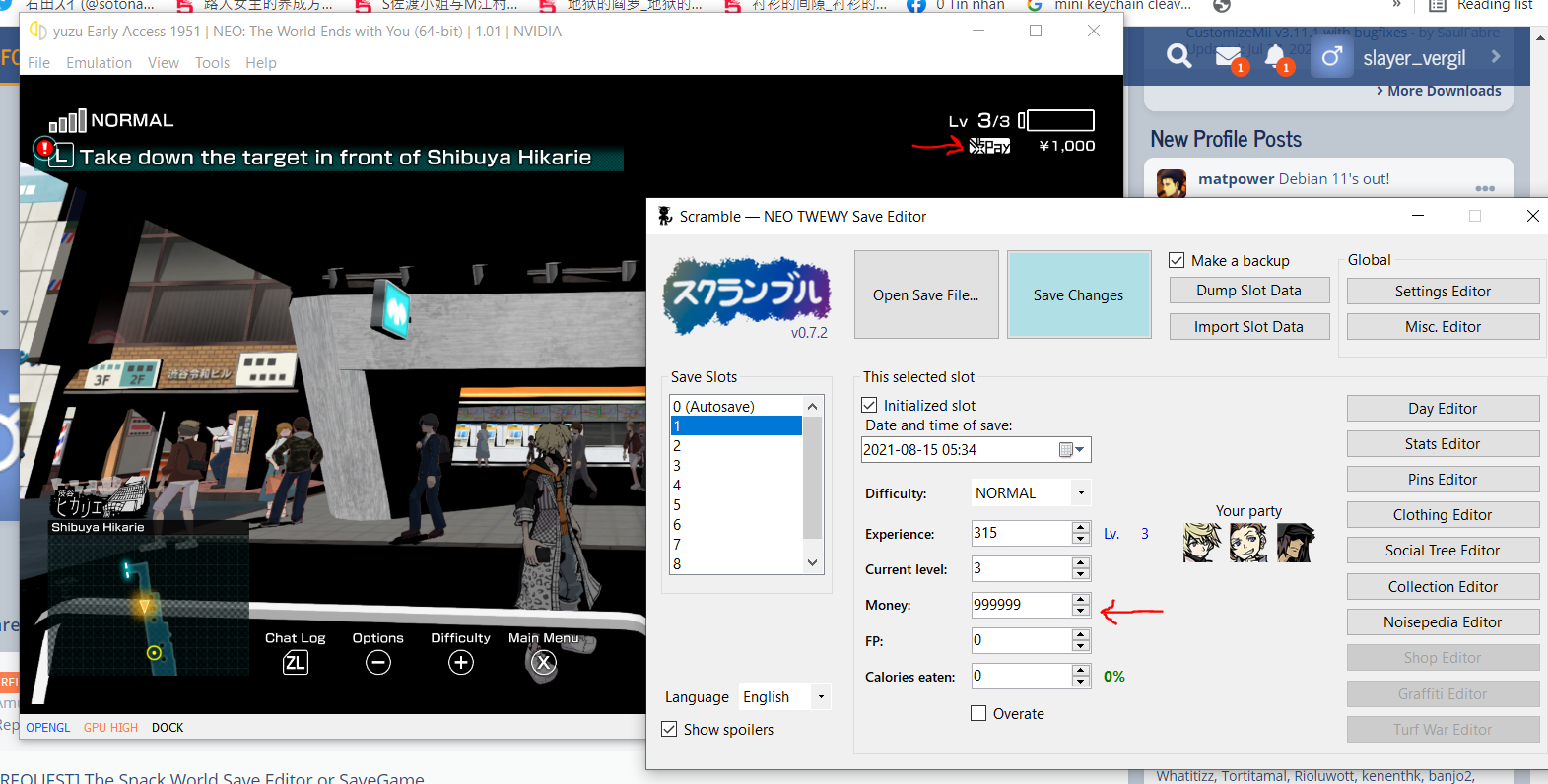Select the first party member portrait
This screenshot has height=784, width=1548.
(x=1202, y=543)
